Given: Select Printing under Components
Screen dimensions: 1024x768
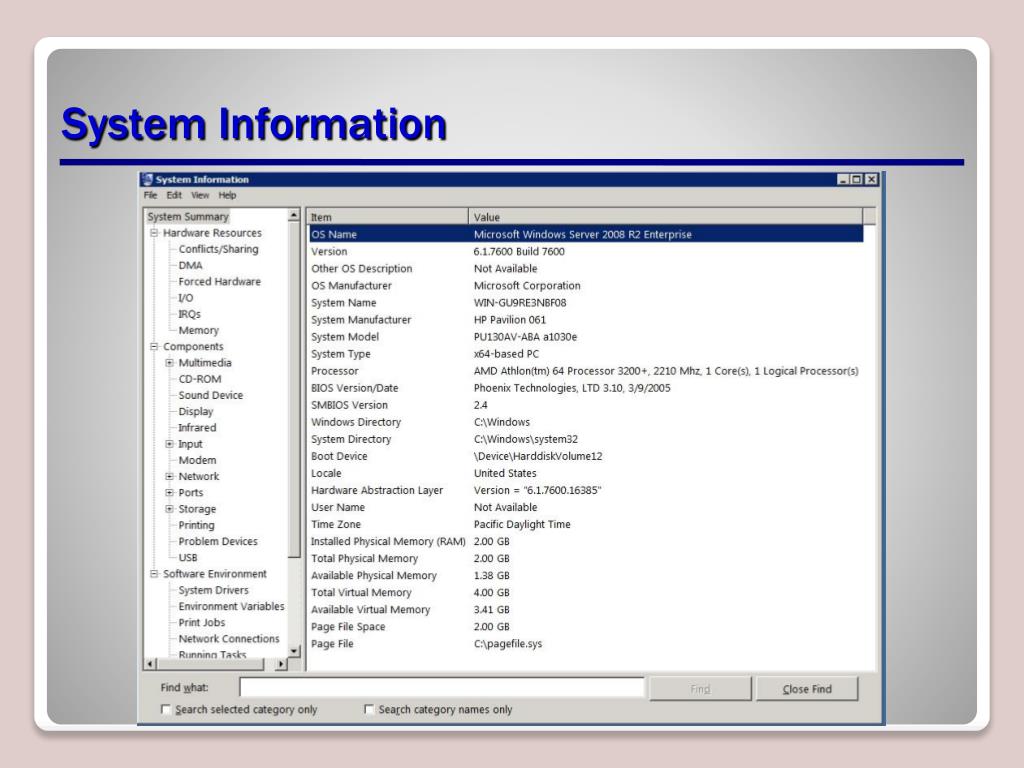Looking at the screenshot, I should coord(197,525).
